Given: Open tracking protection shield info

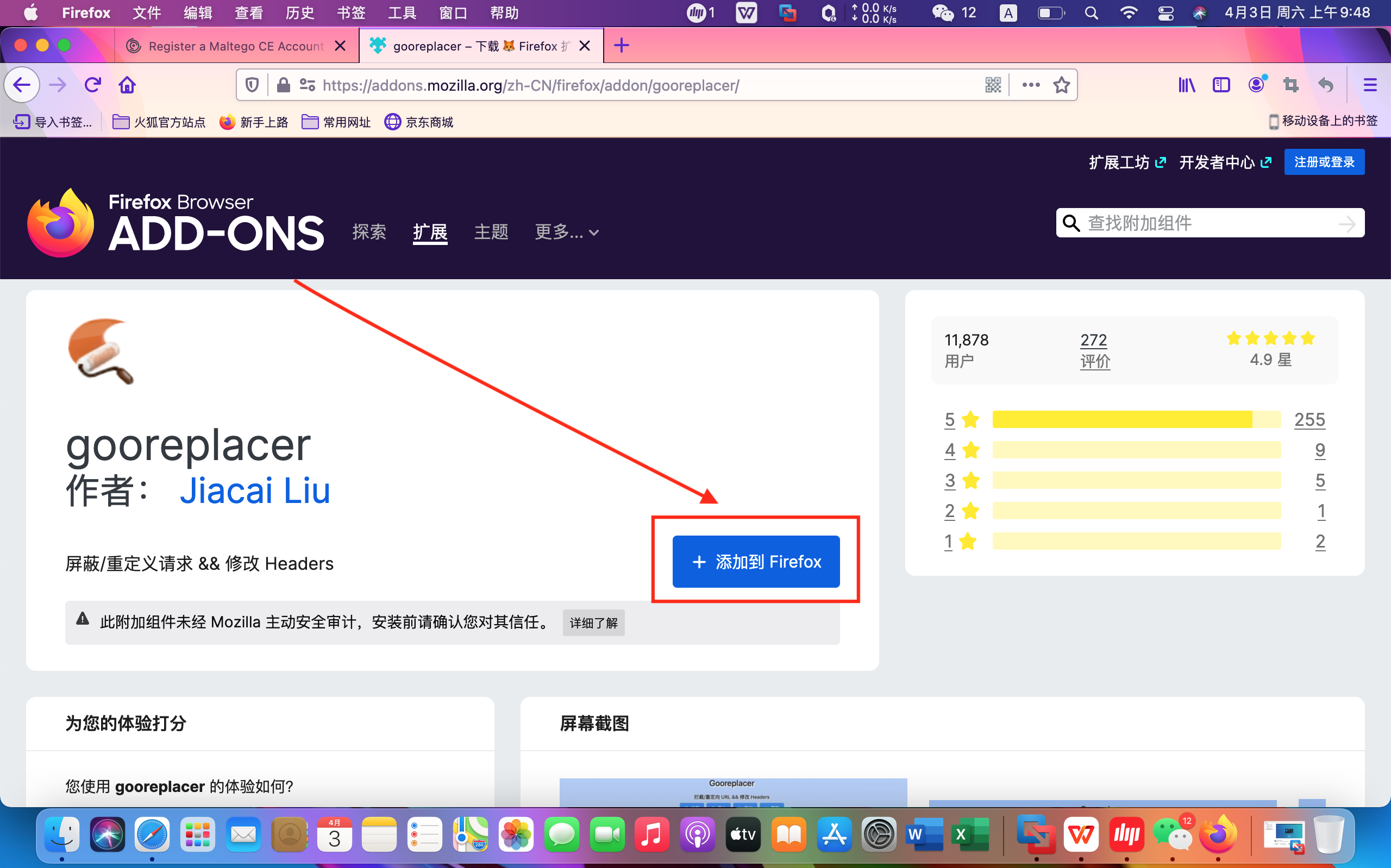Looking at the screenshot, I should pos(252,85).
